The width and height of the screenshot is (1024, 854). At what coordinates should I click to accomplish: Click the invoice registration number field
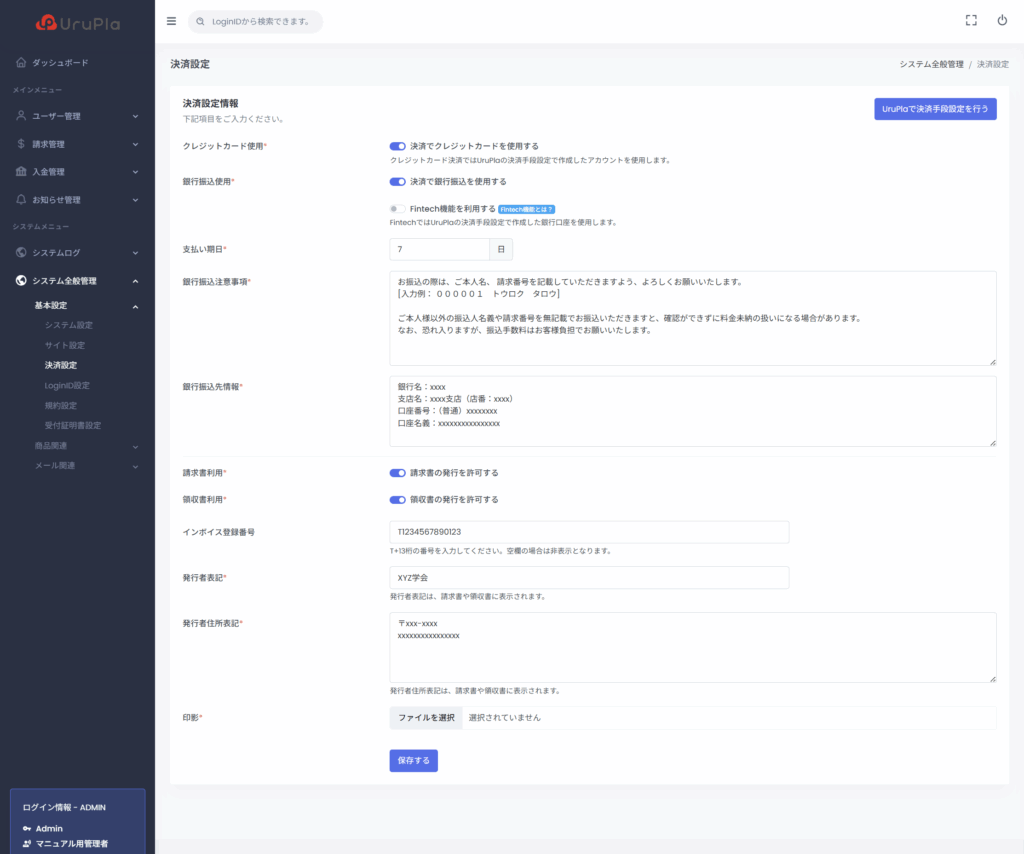pos(589,532)
